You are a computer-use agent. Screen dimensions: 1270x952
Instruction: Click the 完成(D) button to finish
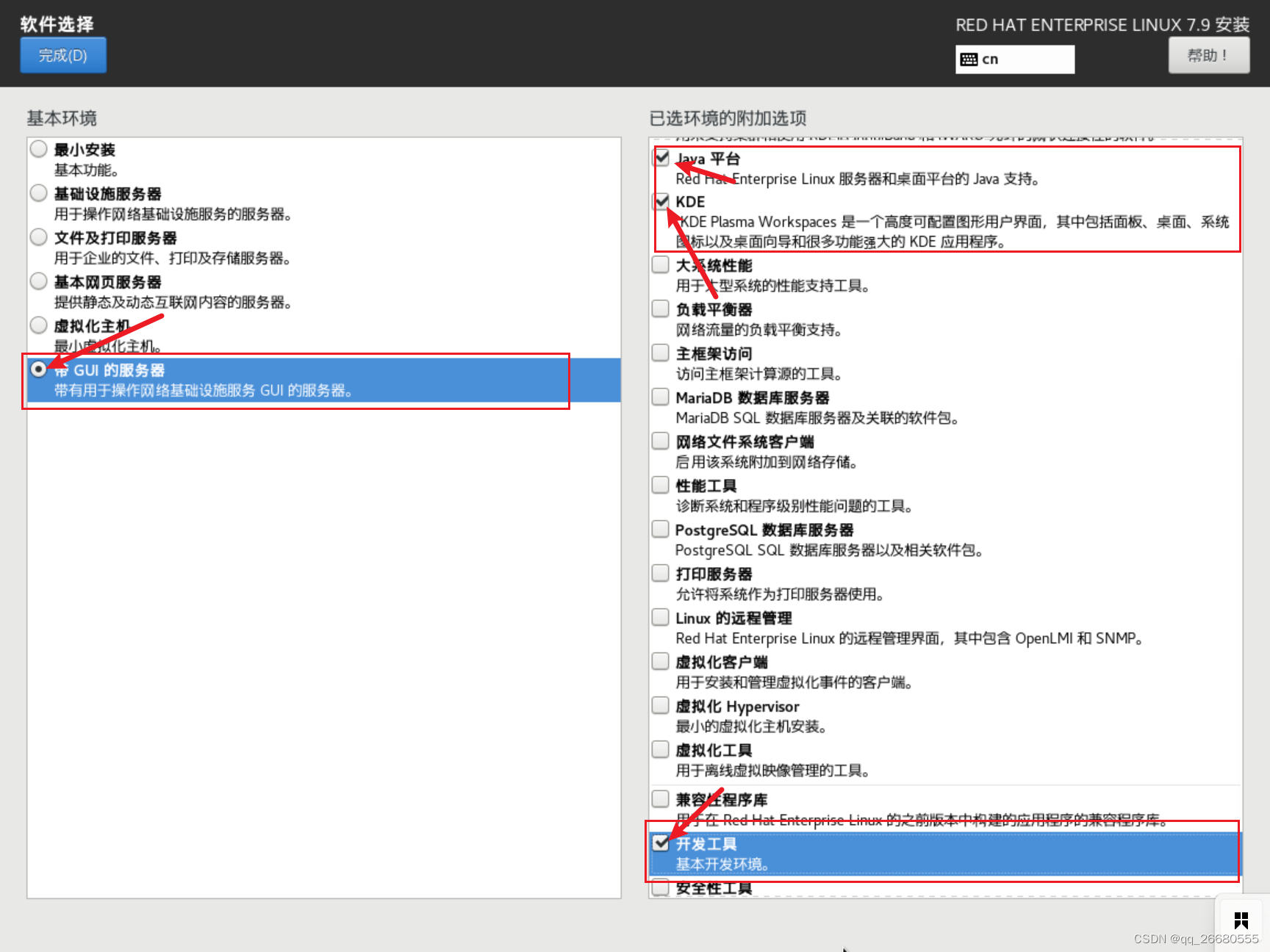click(x=62, y=54)
